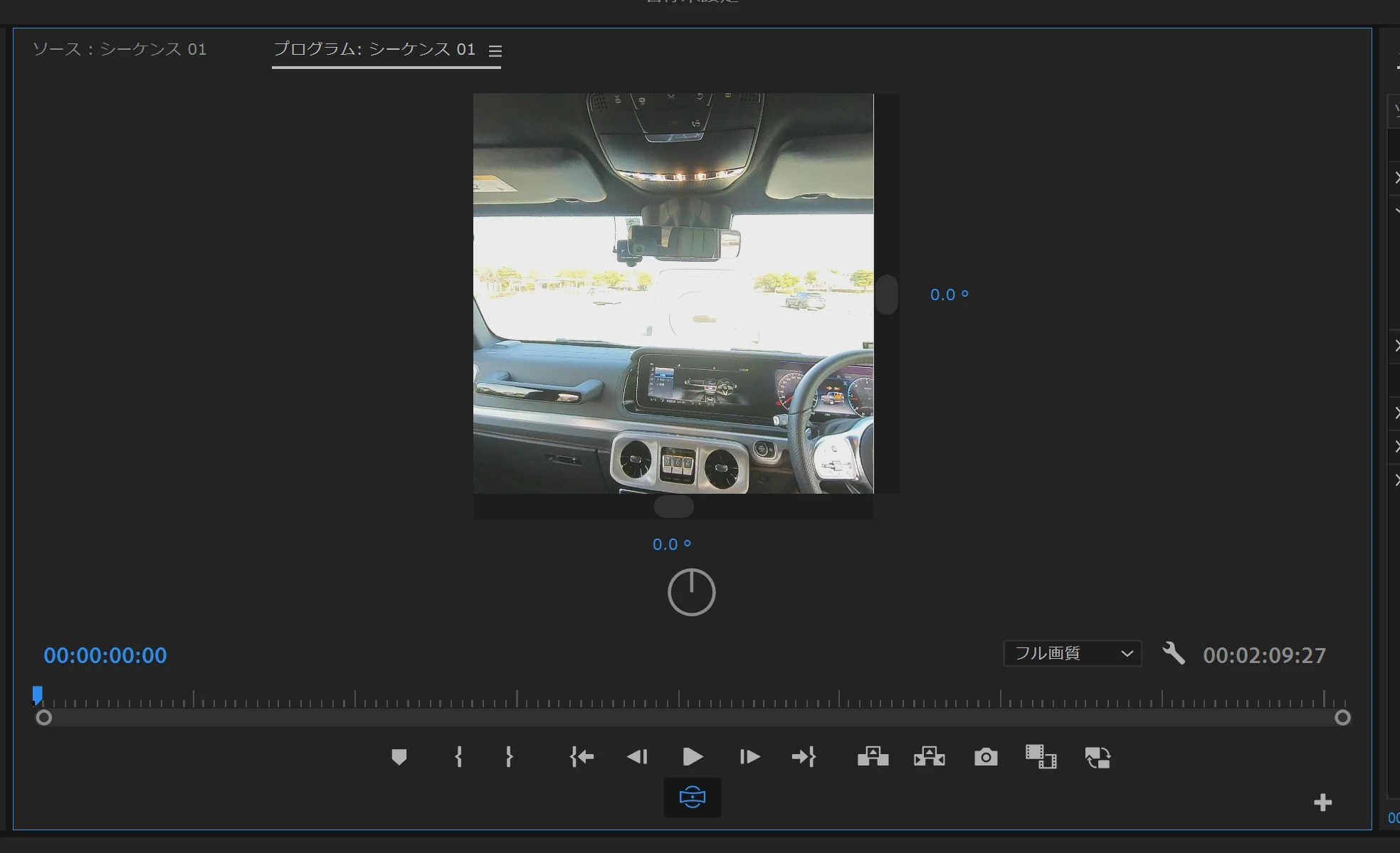Step back one frame
1400x853 pixels.
[637, 757]
